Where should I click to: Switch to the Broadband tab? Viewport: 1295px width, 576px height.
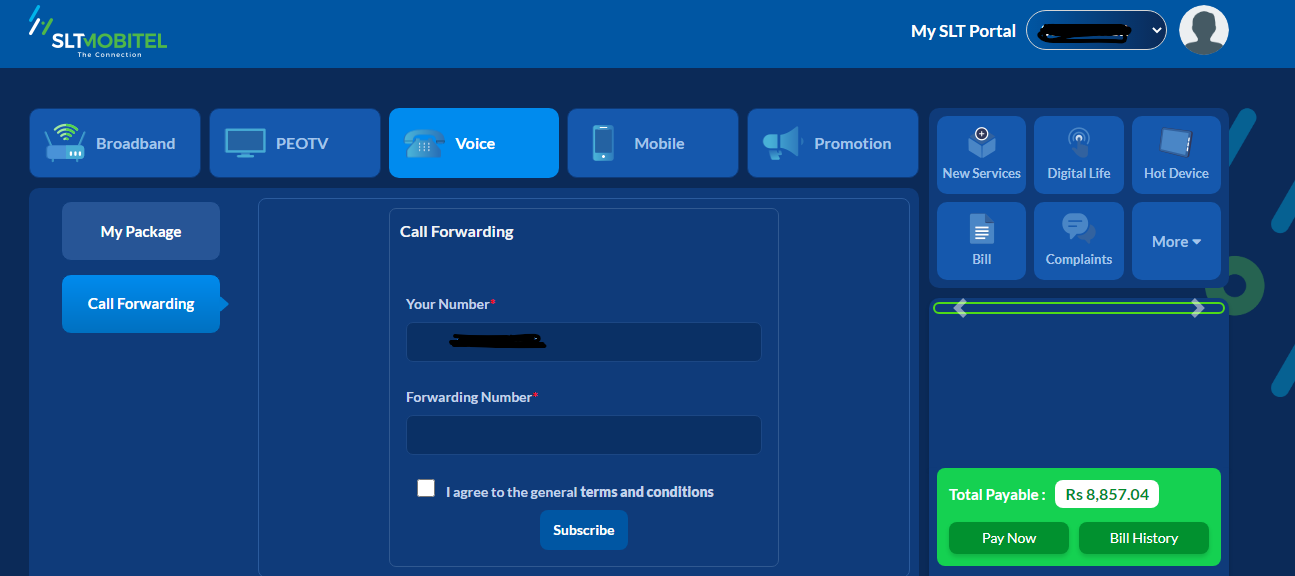pos(115,143)
